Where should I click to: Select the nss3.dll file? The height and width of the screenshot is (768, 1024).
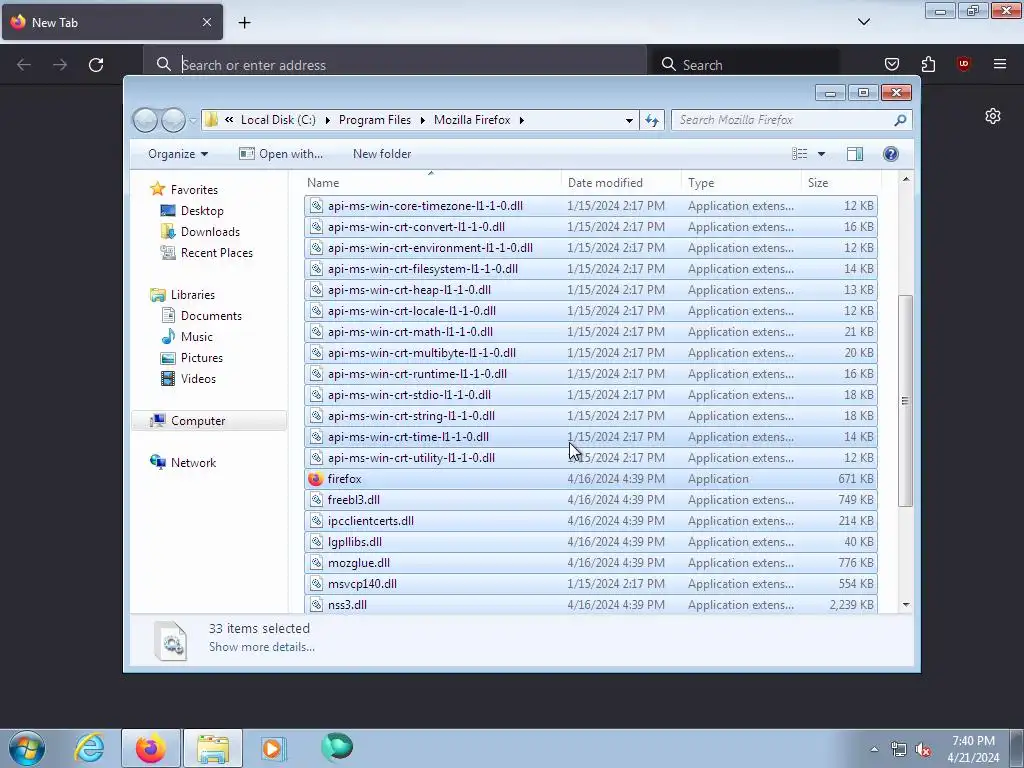coord(591,605)
